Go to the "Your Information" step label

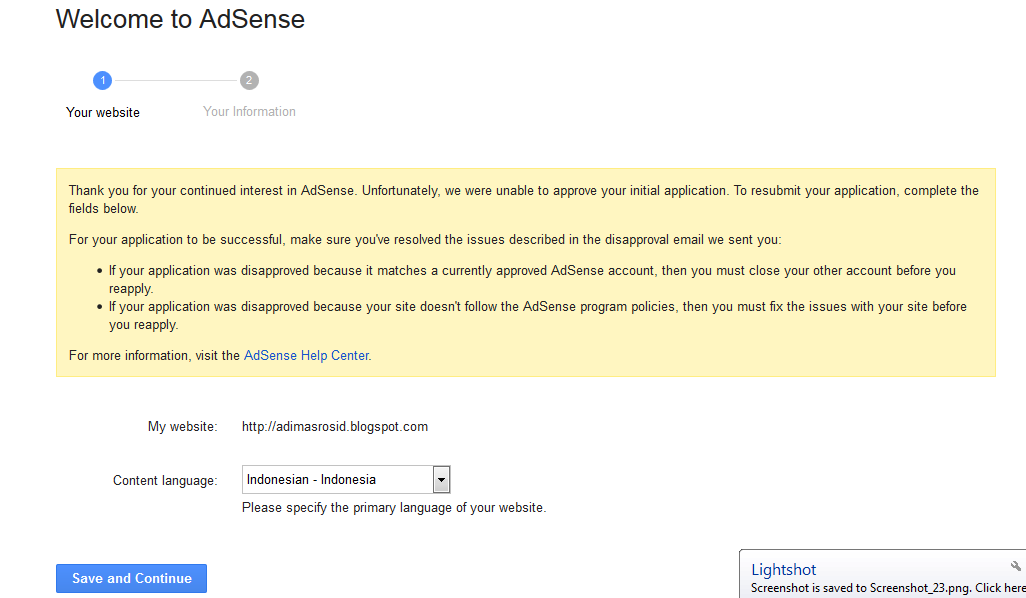coord(249,112)
